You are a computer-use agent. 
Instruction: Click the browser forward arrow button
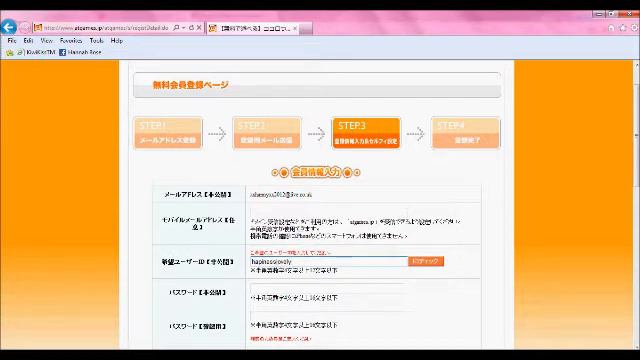coord(24,28)
